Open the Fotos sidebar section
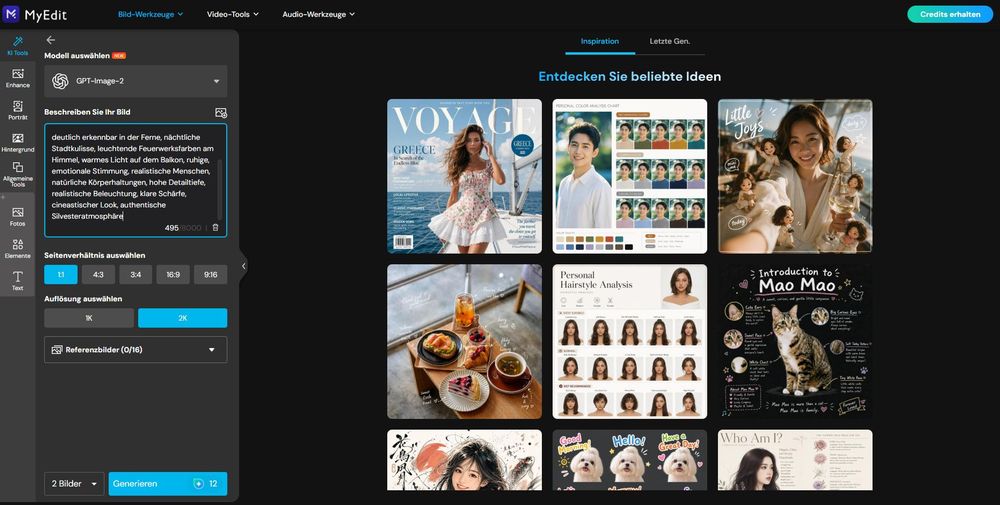Viewport: 1000px width, 505px height. click(x=17, y=217)
